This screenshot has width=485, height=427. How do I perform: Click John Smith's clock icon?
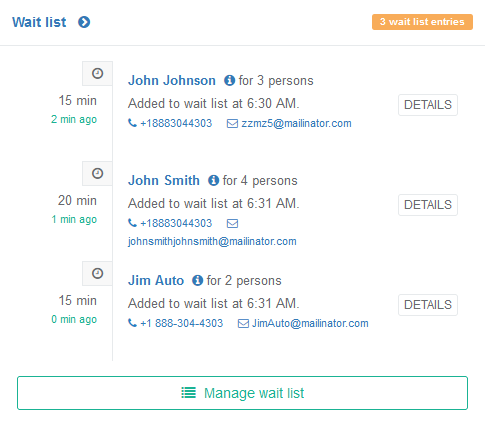coord(97,173)
